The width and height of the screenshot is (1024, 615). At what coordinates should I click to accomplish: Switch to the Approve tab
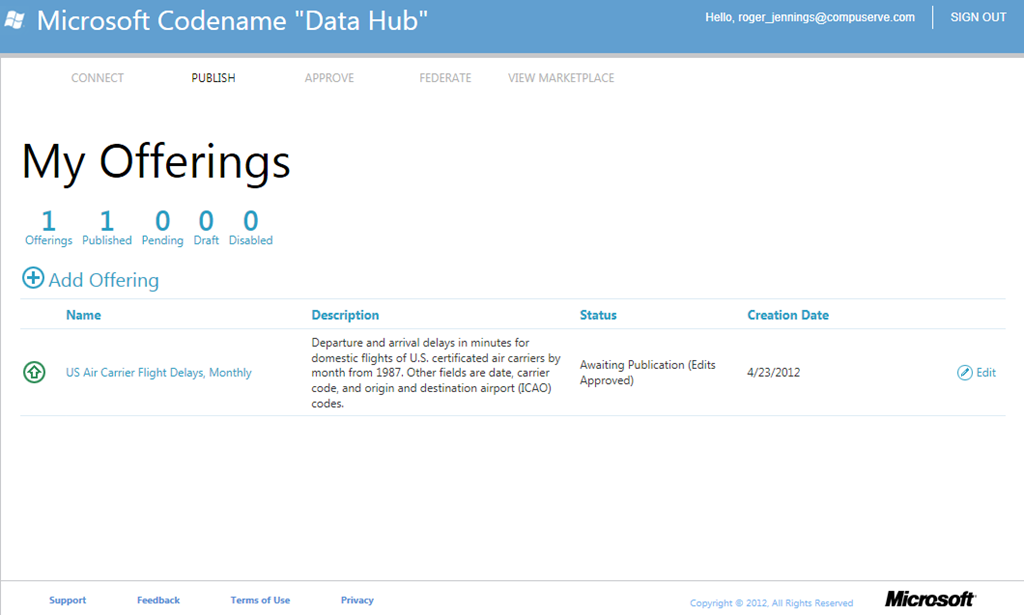coord(329,78)
